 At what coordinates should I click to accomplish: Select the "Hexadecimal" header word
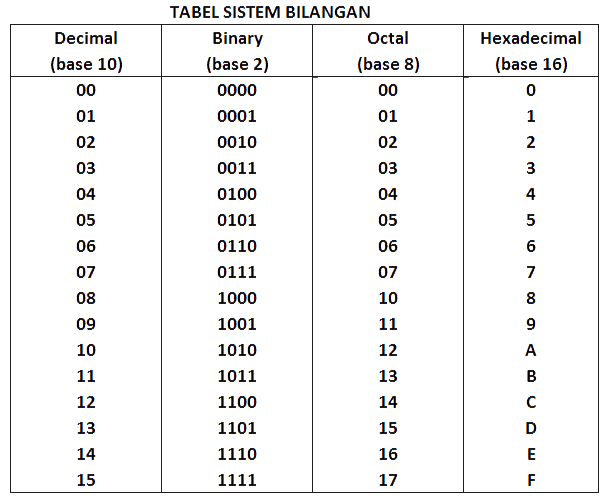click(531, 38)
